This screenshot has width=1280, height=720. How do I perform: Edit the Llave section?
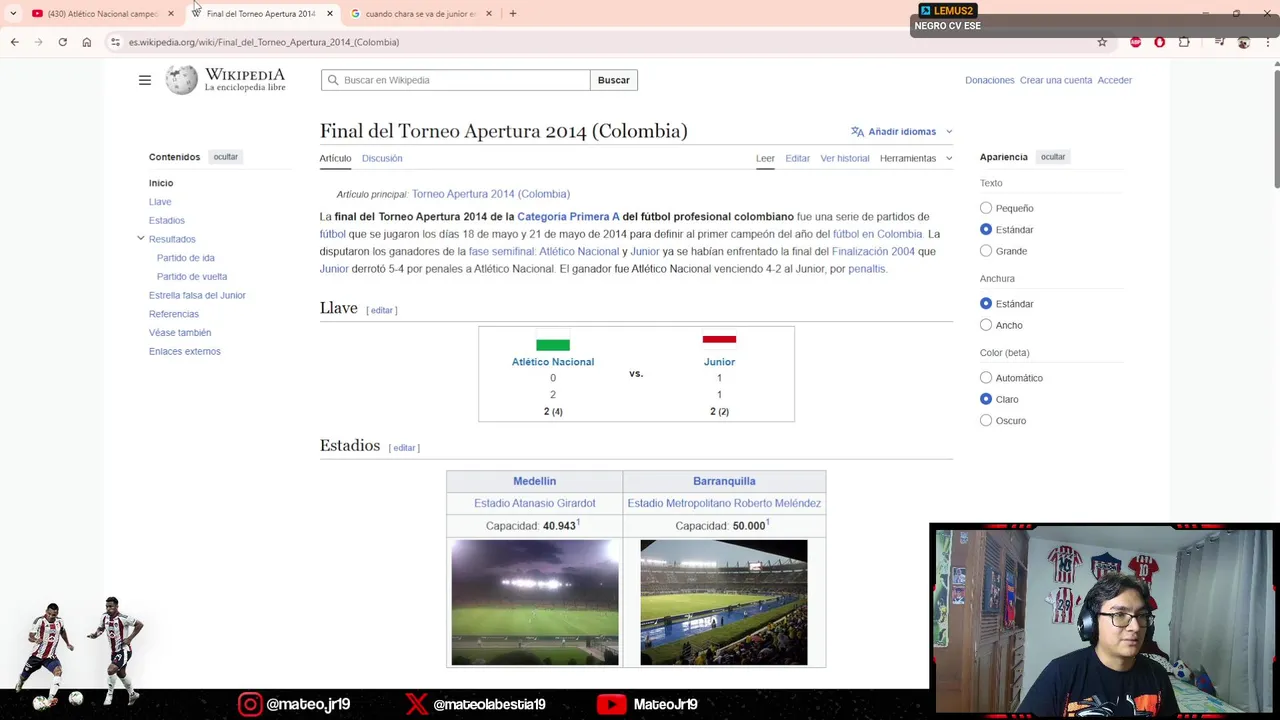(382, 310)
